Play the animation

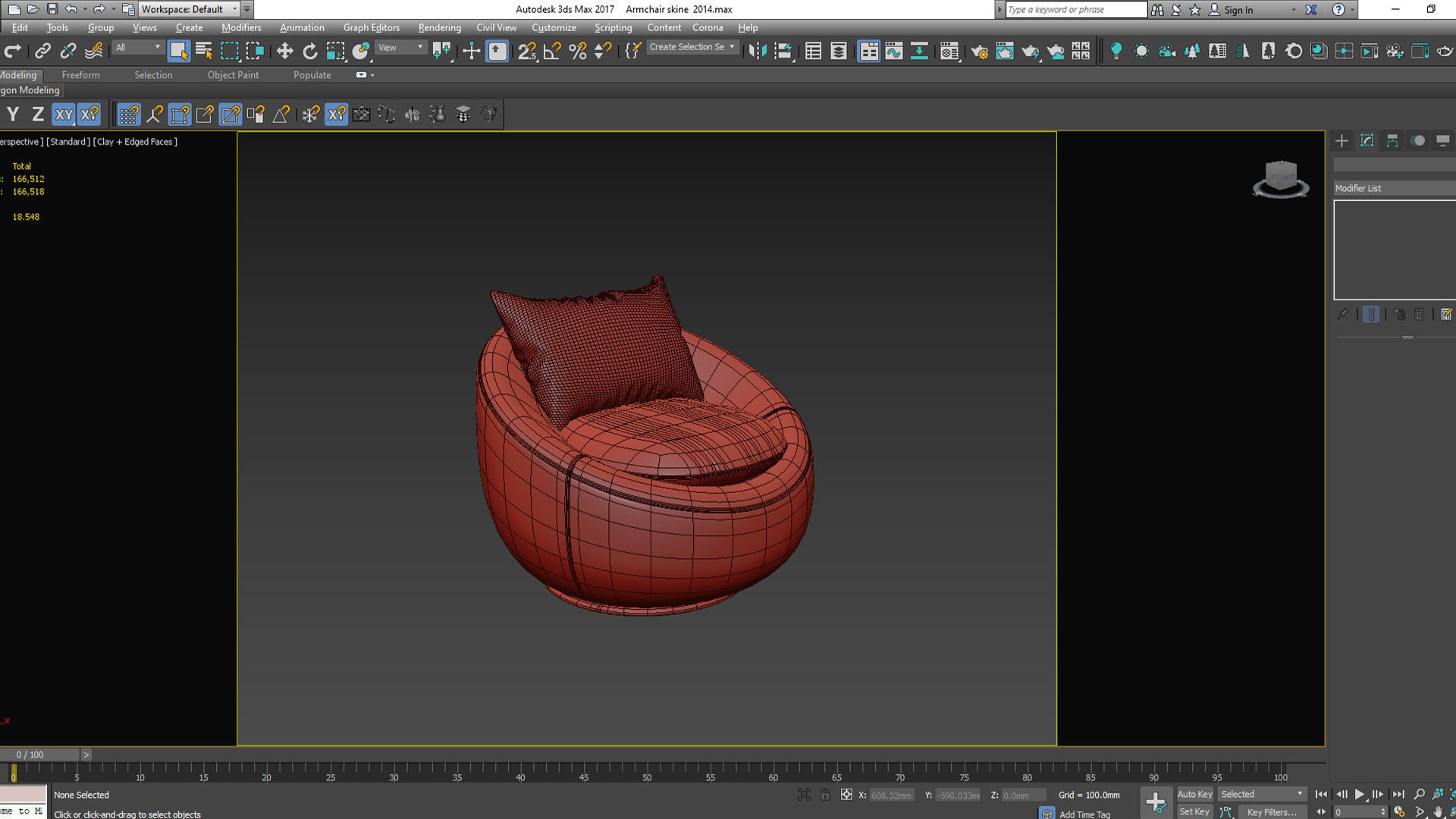coord(1360,794)
